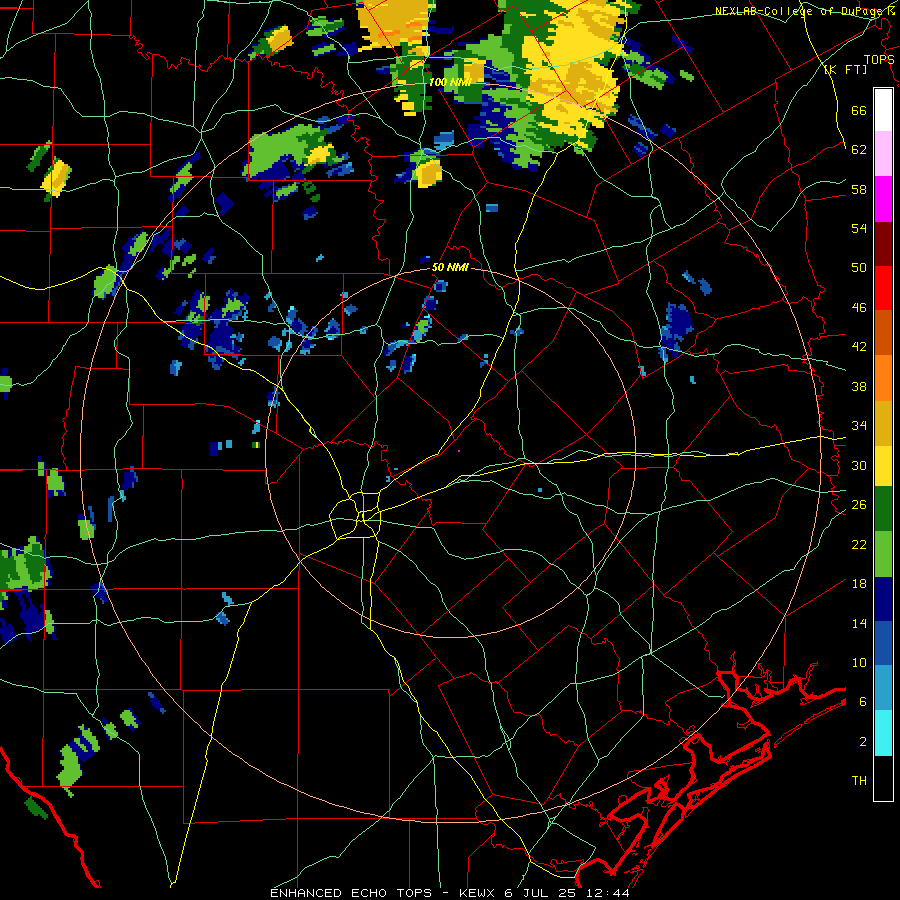This screenshot has height=900, width=900.
Task: Click the legend value "6"
Action: pyautogui.click(x=863, y=701)
